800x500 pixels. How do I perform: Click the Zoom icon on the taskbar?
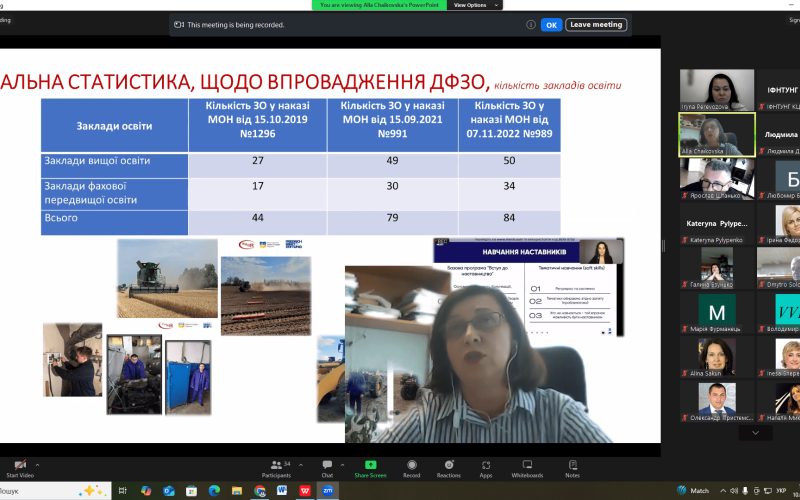(x=328, y=491)
